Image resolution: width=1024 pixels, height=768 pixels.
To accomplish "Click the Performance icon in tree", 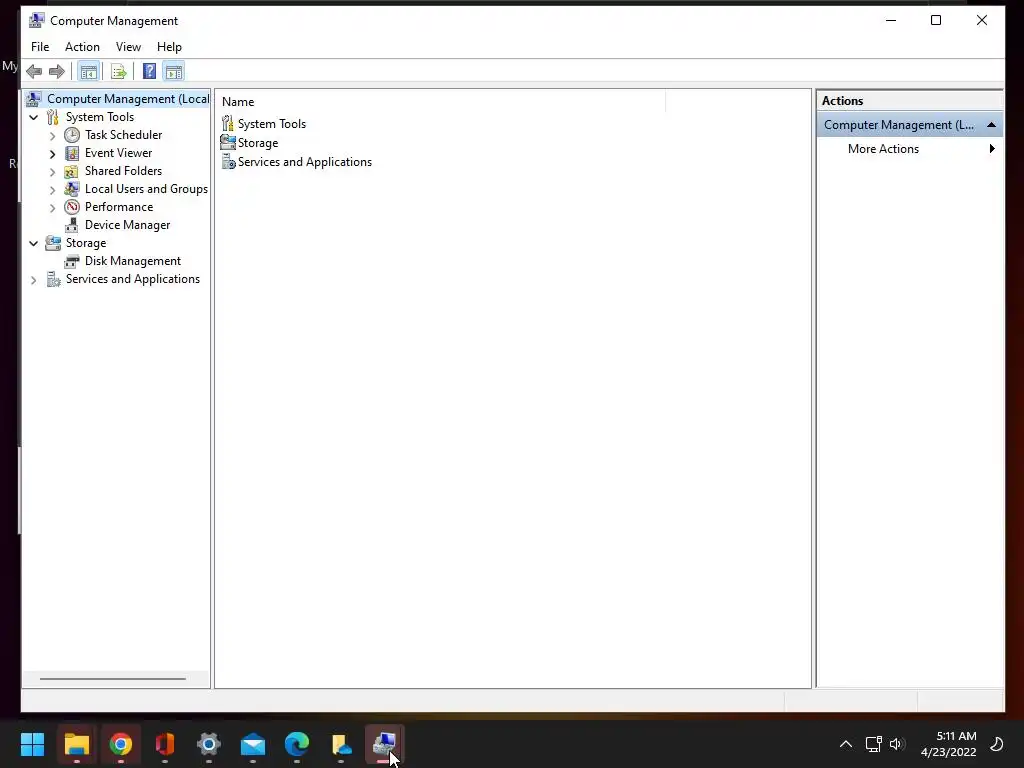I will pyautogui.click(x=72, y=207).
